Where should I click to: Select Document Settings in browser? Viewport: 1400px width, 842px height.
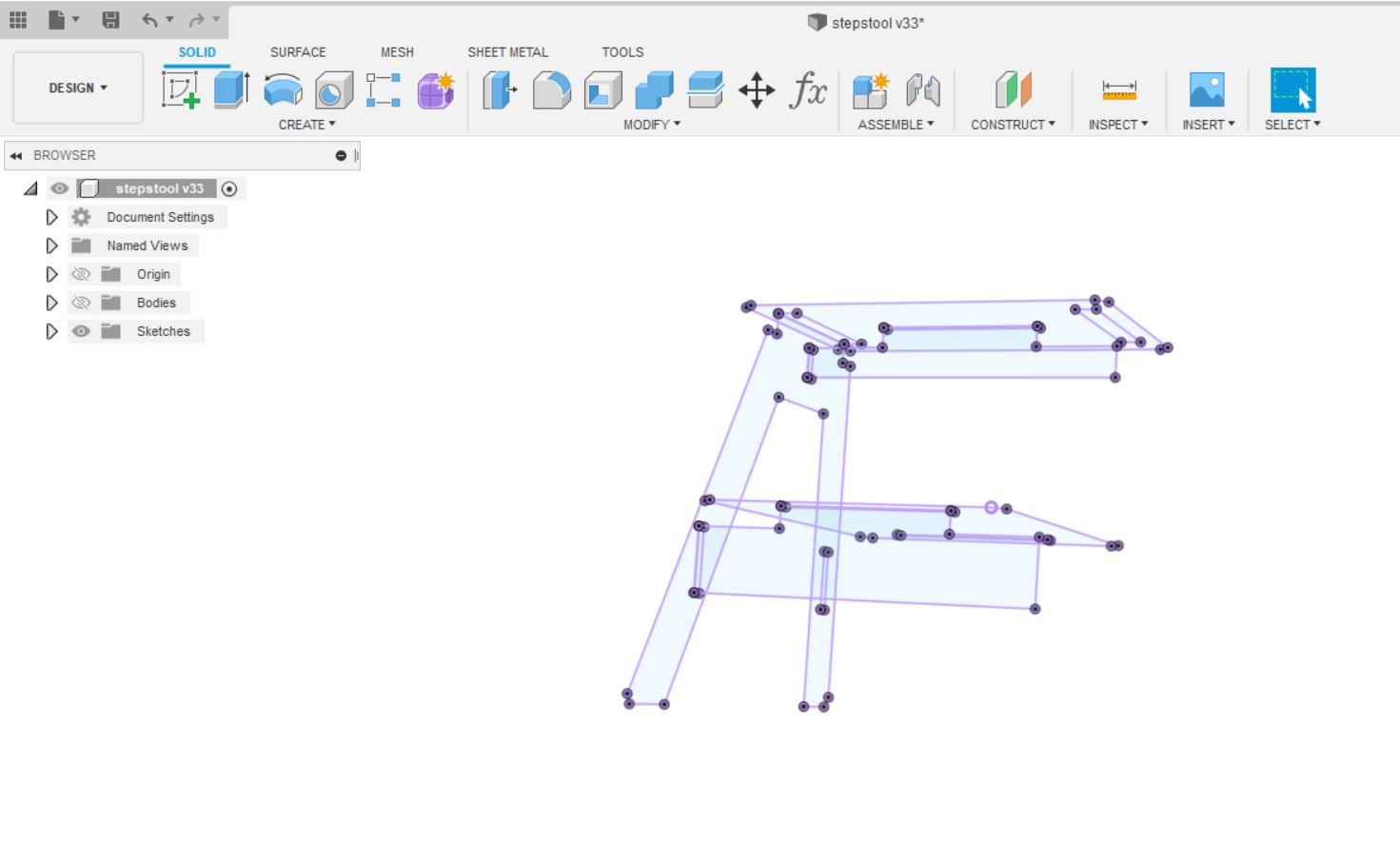(160, 217)
